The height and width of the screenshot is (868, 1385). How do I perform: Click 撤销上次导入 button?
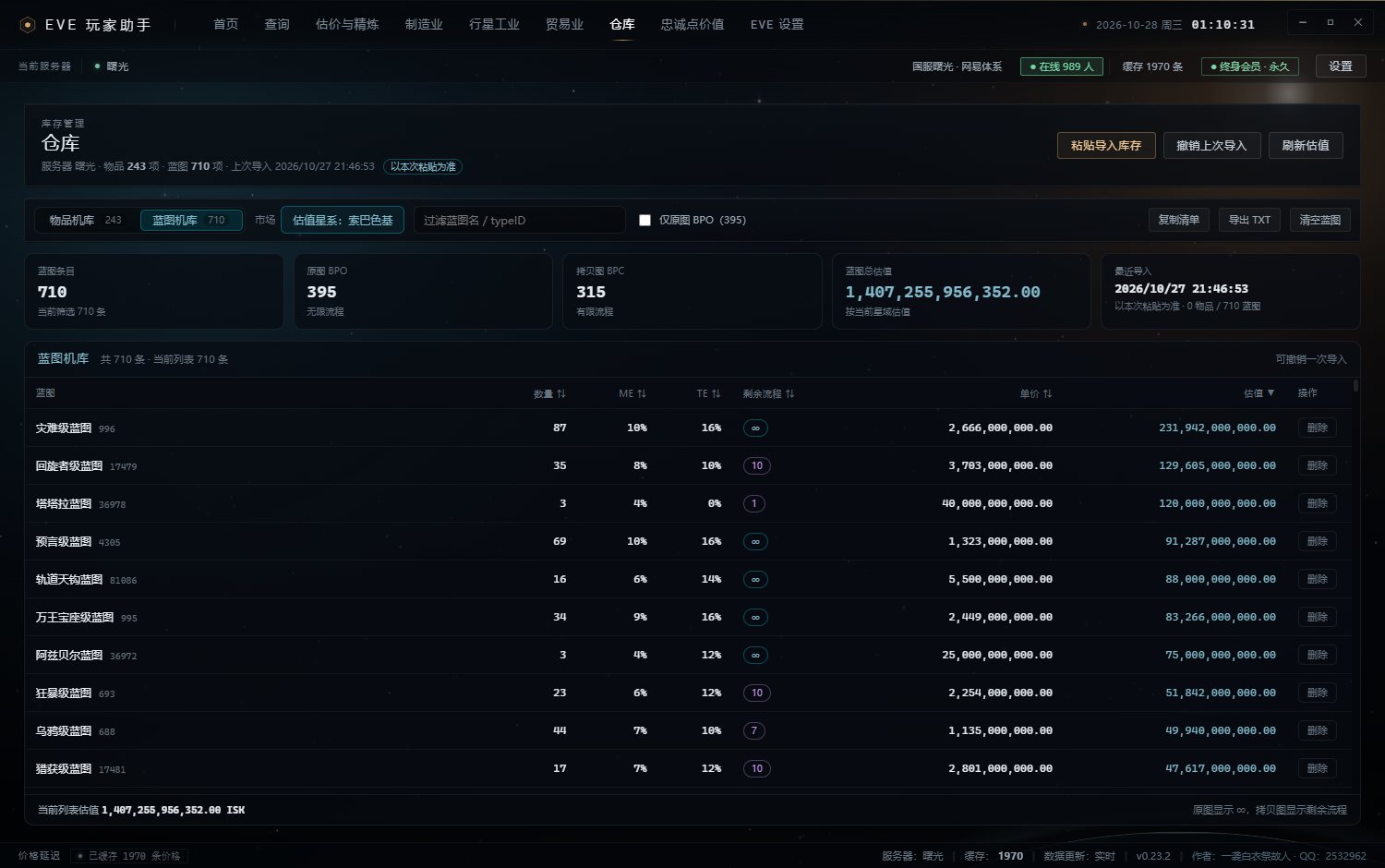[1211, 145]
